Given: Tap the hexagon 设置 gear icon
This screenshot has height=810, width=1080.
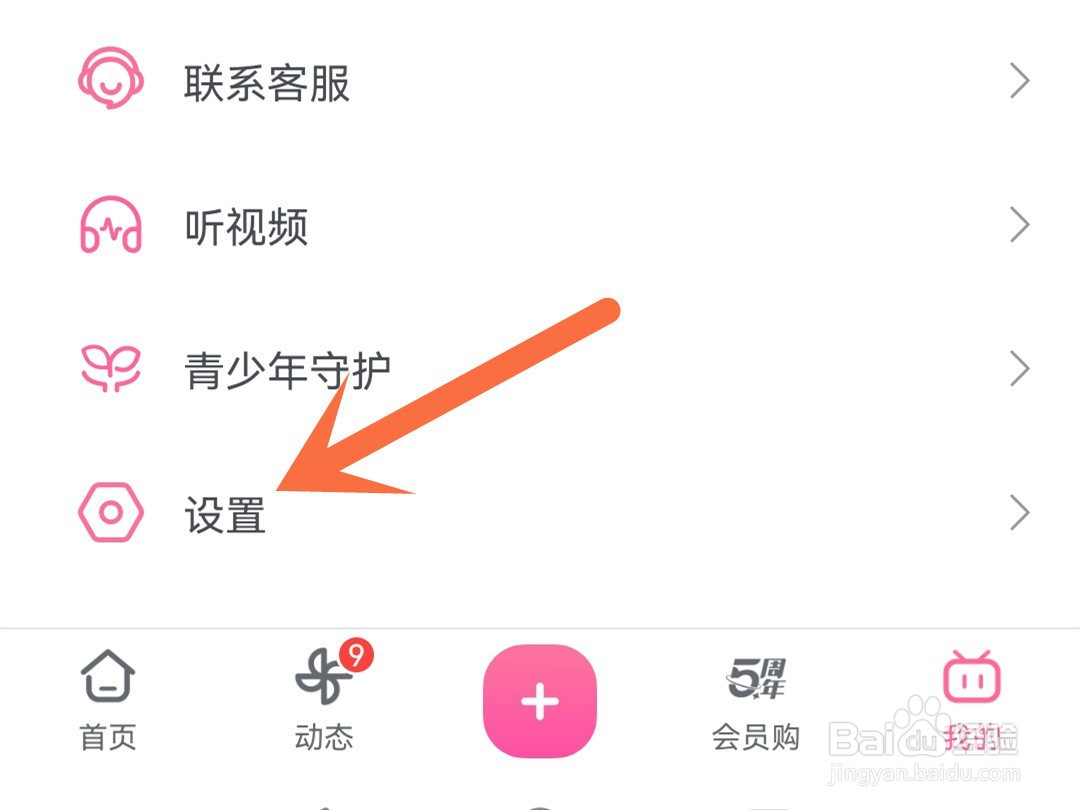Looking at the screenshot, I should point(111,512).
